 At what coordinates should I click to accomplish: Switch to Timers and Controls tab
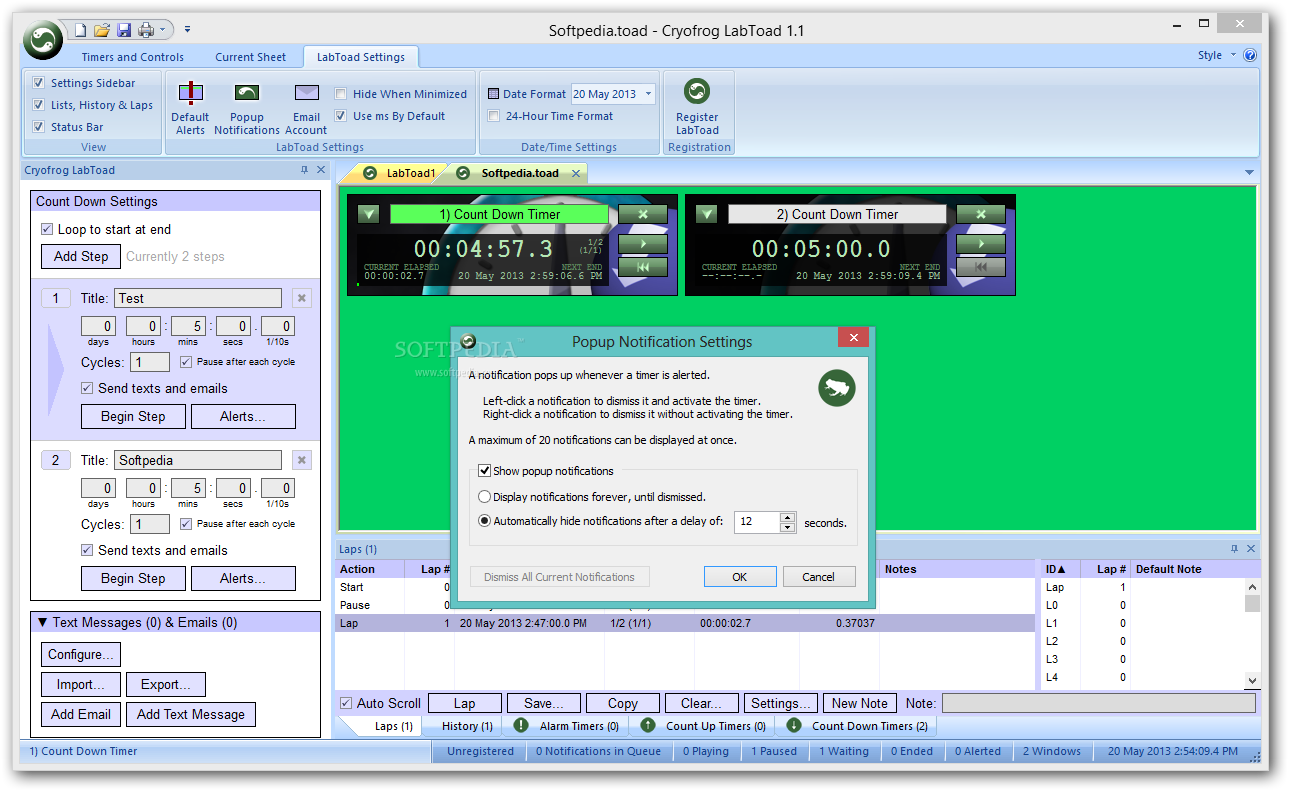(x=133, y=57)
